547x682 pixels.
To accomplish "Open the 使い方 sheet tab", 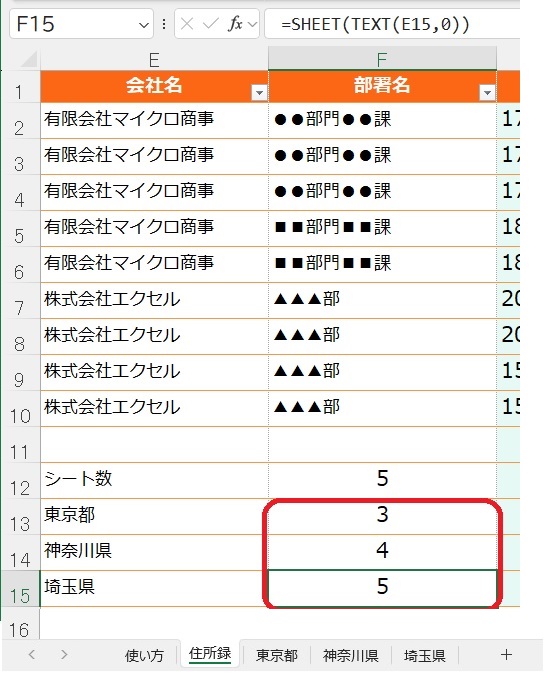I will click(x=144, y=655).
